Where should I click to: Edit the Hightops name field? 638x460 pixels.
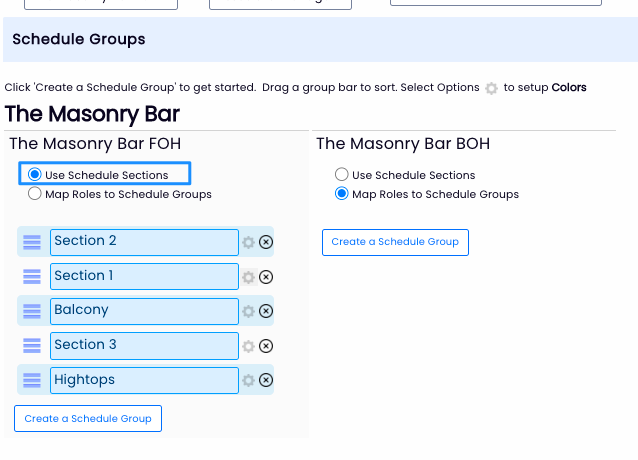pos(144,381)
